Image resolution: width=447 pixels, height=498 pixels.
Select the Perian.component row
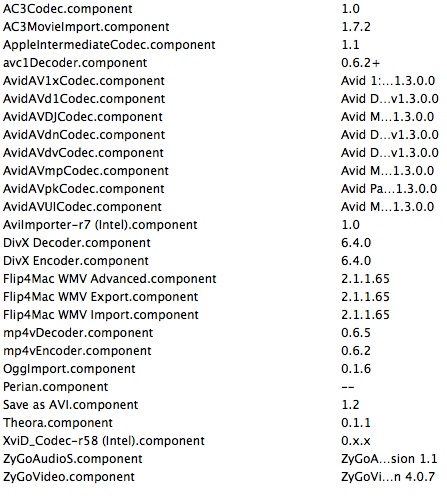[x=223, y=387]
